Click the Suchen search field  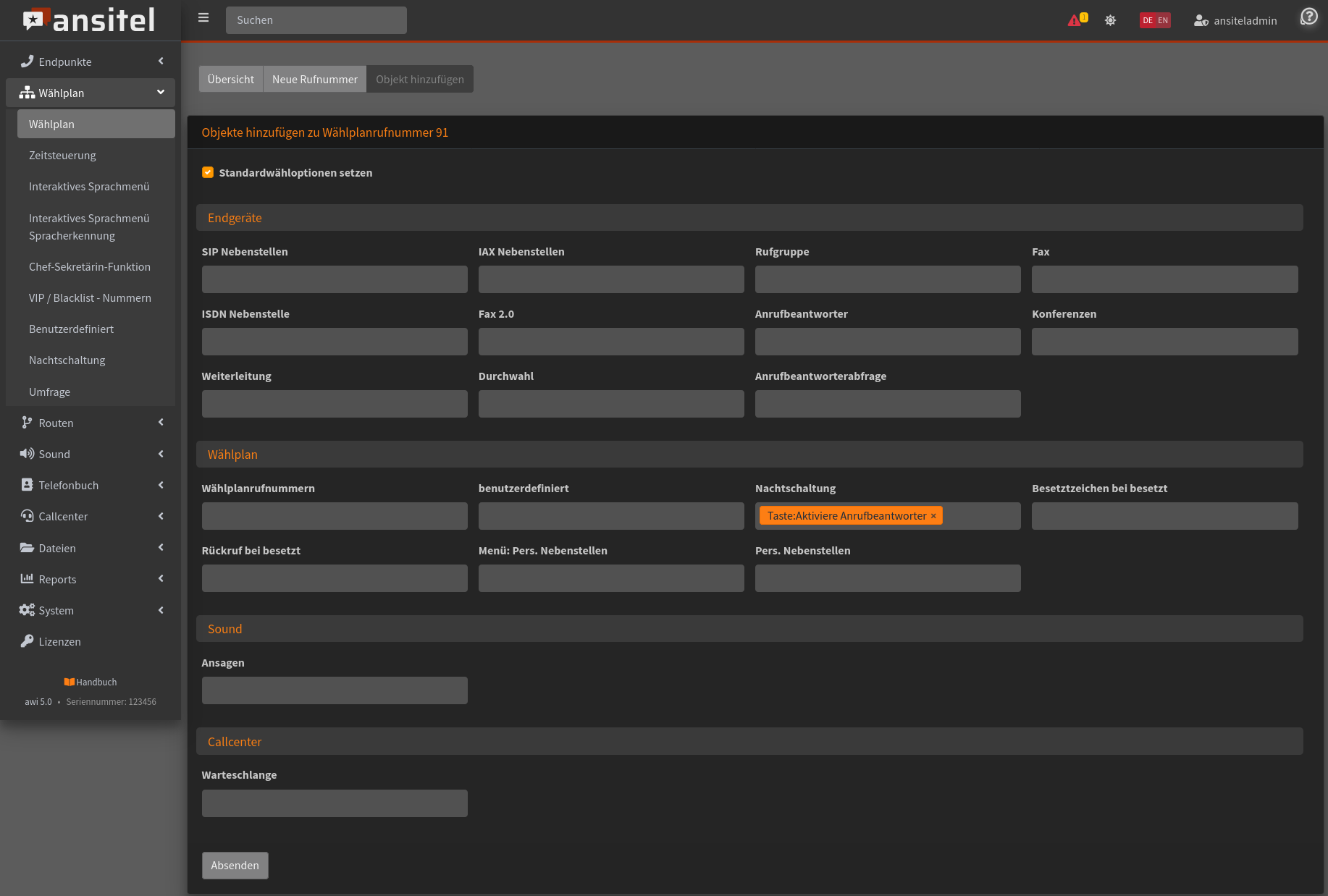click(316, 20)
